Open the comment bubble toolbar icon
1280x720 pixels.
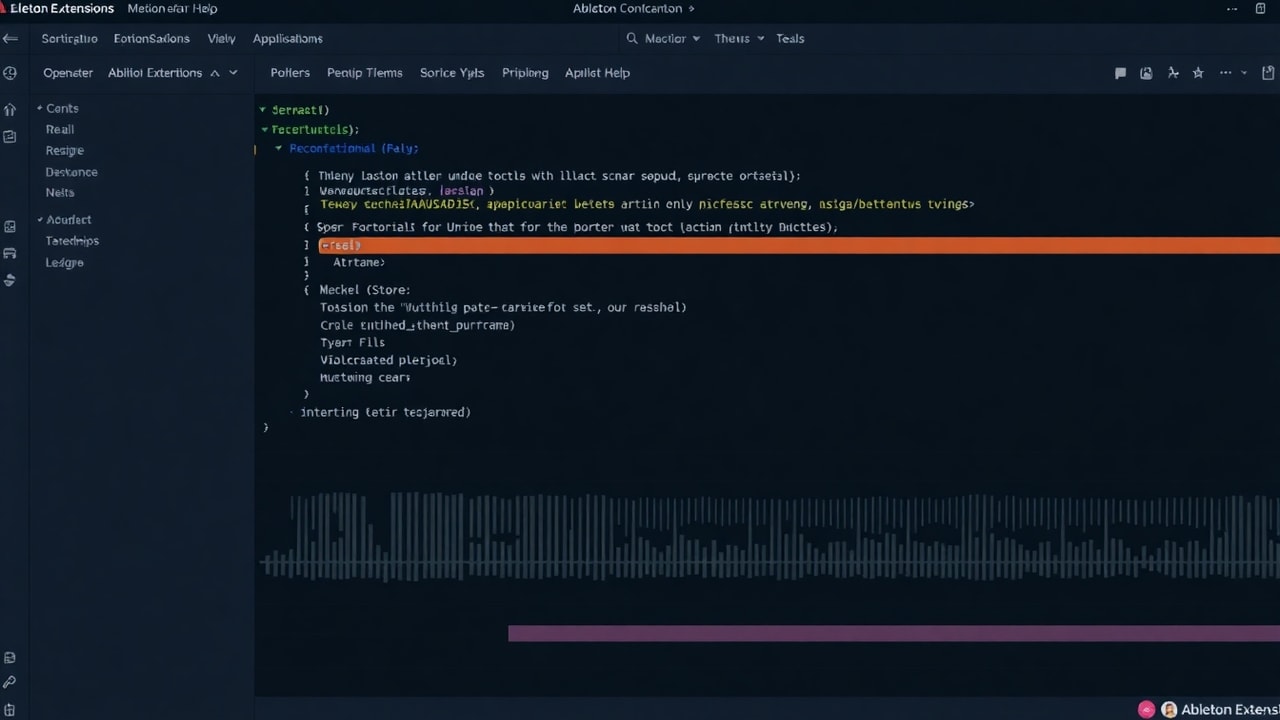point(1121,73)
